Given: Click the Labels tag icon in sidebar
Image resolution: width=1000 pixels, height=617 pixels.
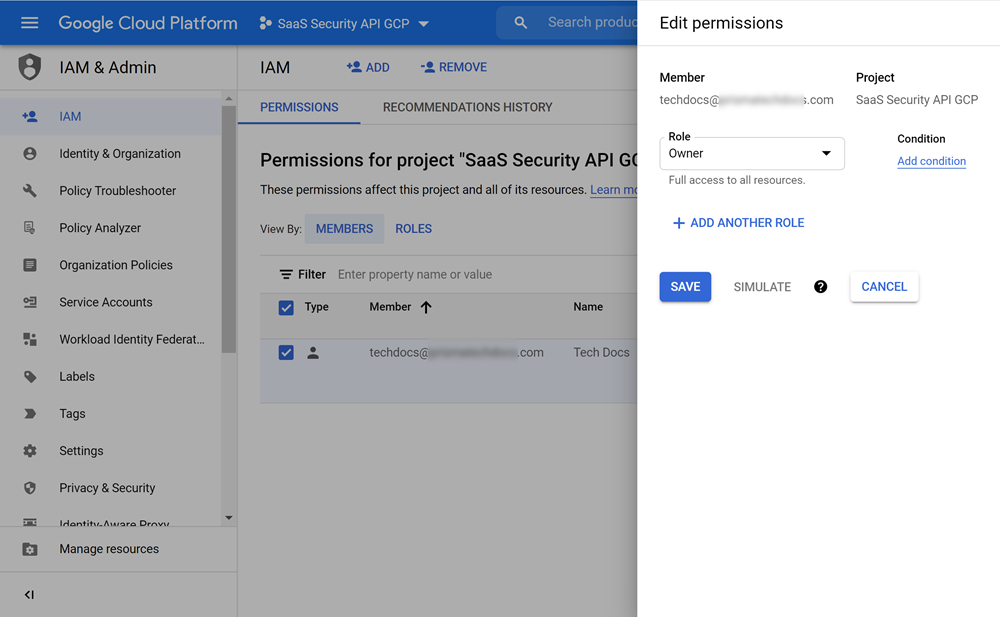Looking at the screenshot, I should (x=30, y=377).
